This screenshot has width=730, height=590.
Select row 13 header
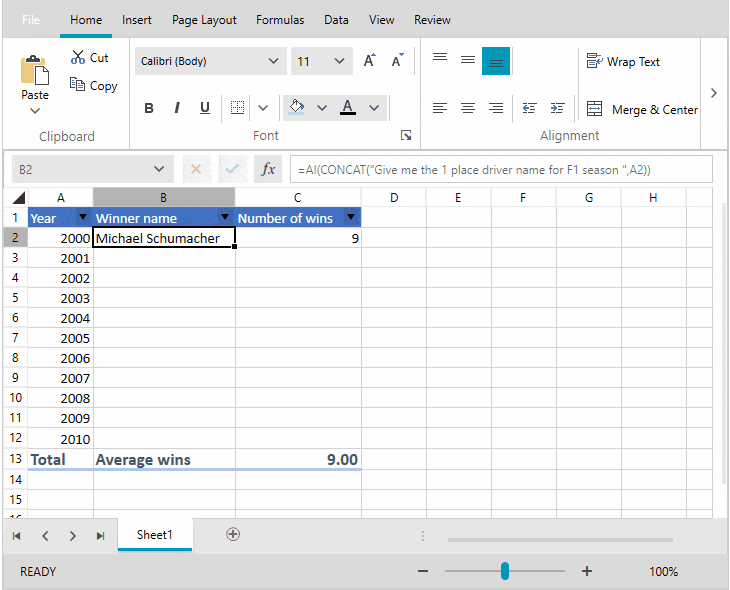(15, 459)
